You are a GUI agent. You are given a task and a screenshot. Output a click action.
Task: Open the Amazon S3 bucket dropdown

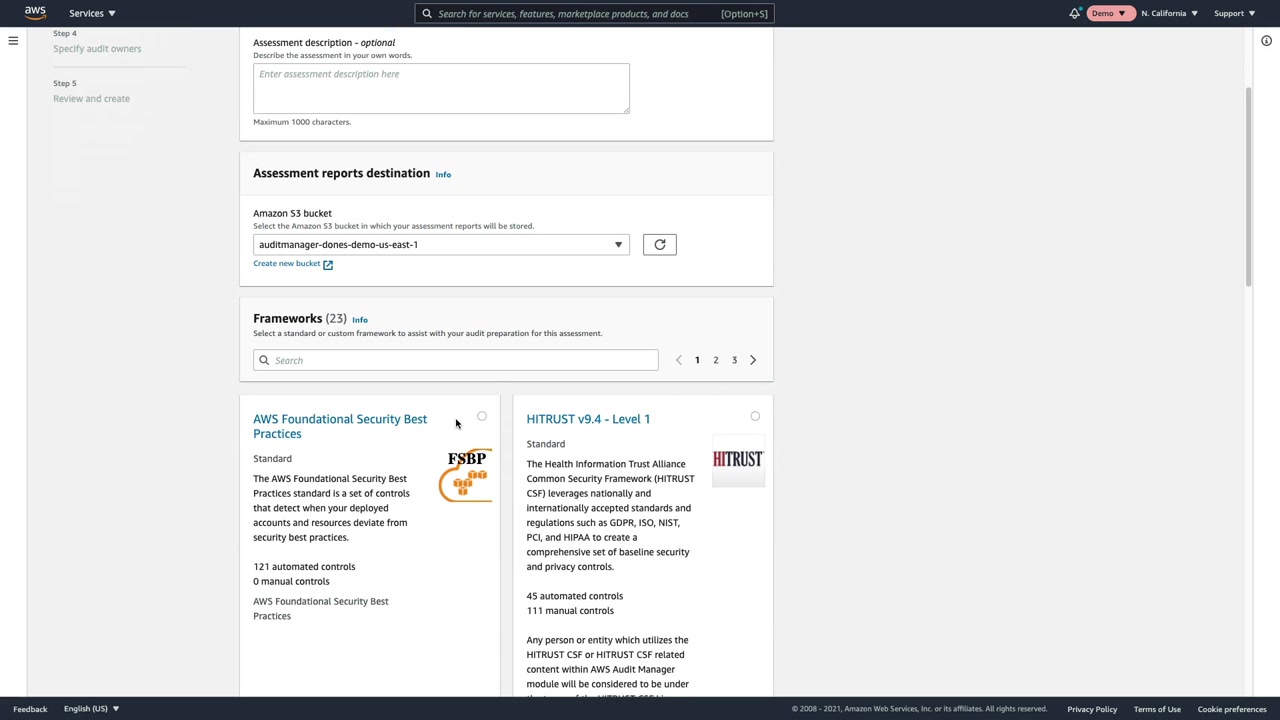point(441,245)
